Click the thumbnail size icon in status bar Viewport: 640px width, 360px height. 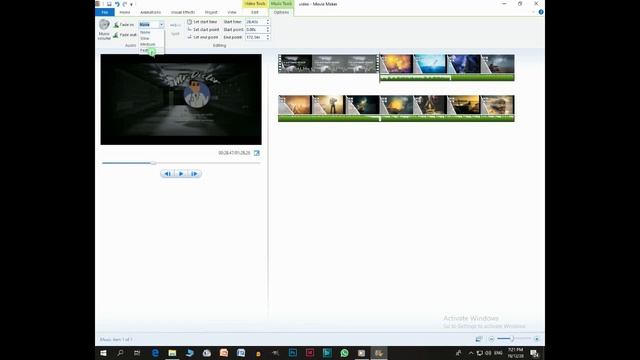coord(479,339)
